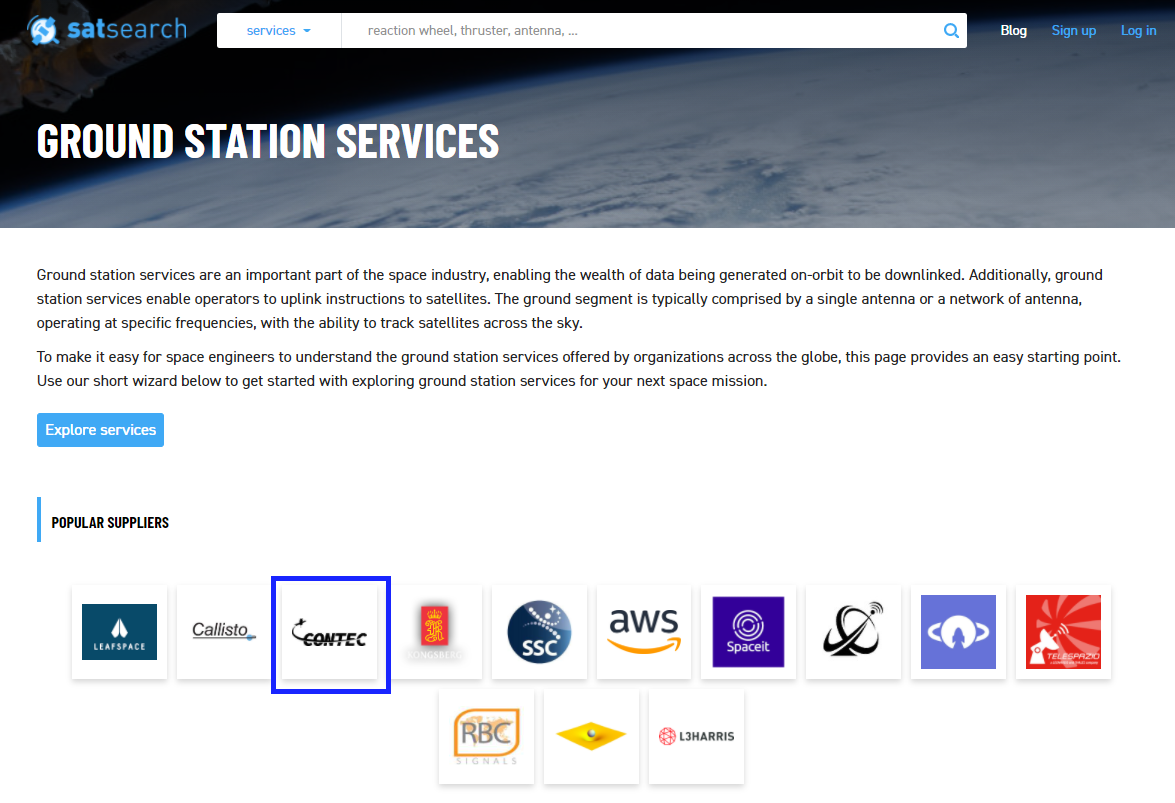Click the satsearch logo in the header
1175x803 pixels.
[106, 30]
